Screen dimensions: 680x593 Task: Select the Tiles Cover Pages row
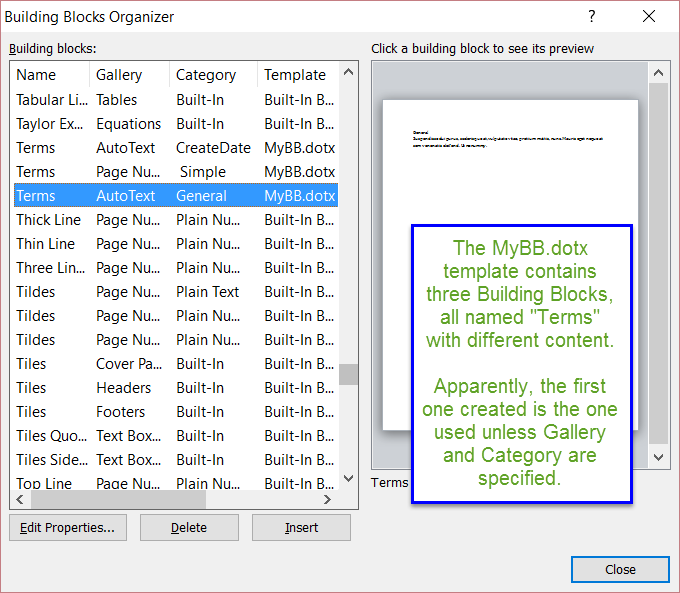point(176,364)
